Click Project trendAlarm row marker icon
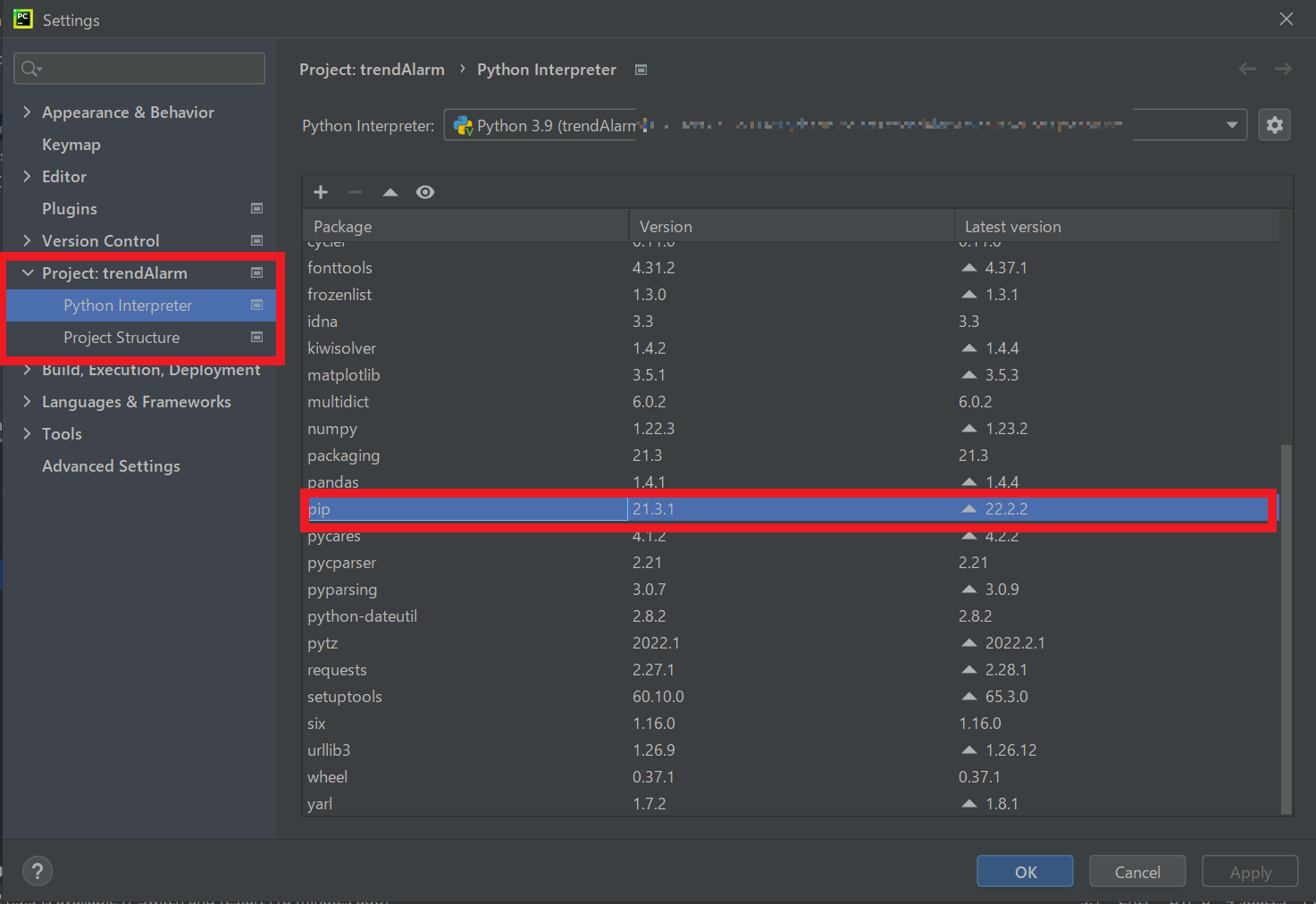Screen dimensions: 1316x904 257,272
